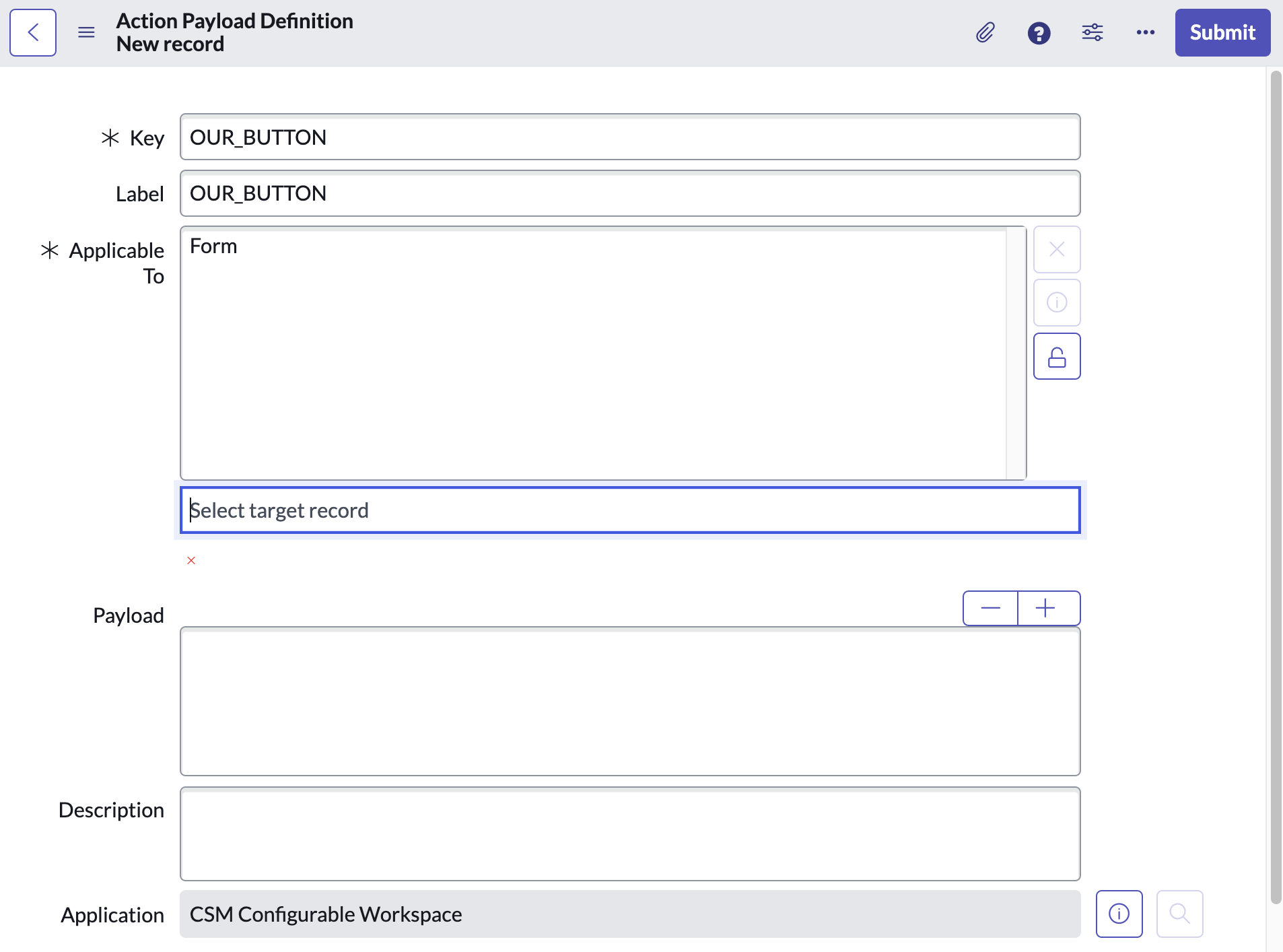Open the form context menu hamburger
This screenshot has height=952, width=1283.
click(x=86, y=32)
